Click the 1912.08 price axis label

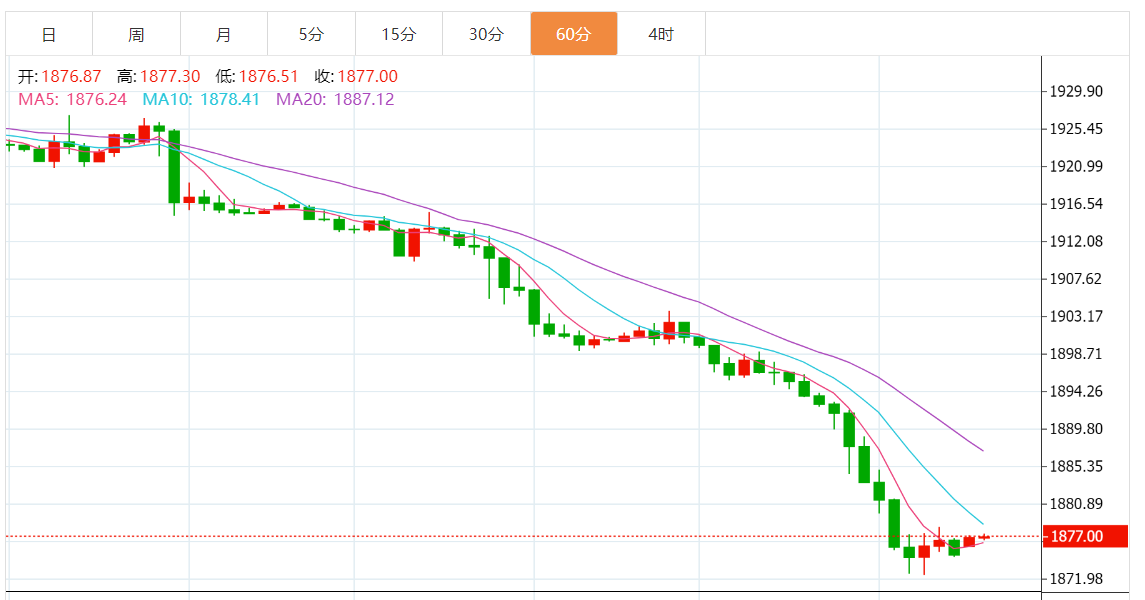coord(1076,241)
